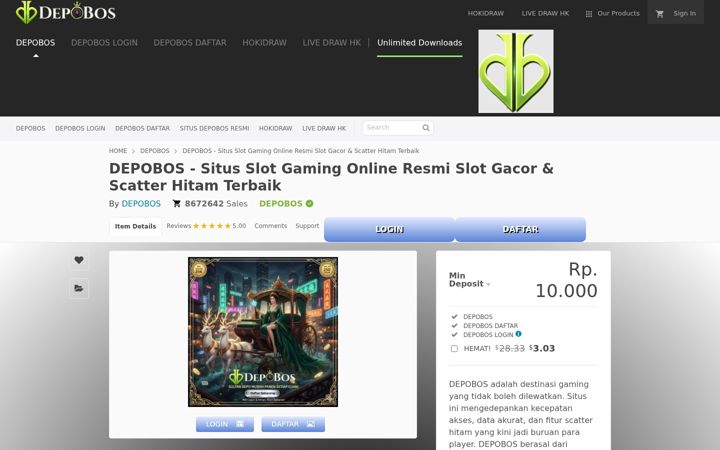
Task: Open DEPOBOS LOGIN in gray sub-navigation
Action: click(80, 128)
